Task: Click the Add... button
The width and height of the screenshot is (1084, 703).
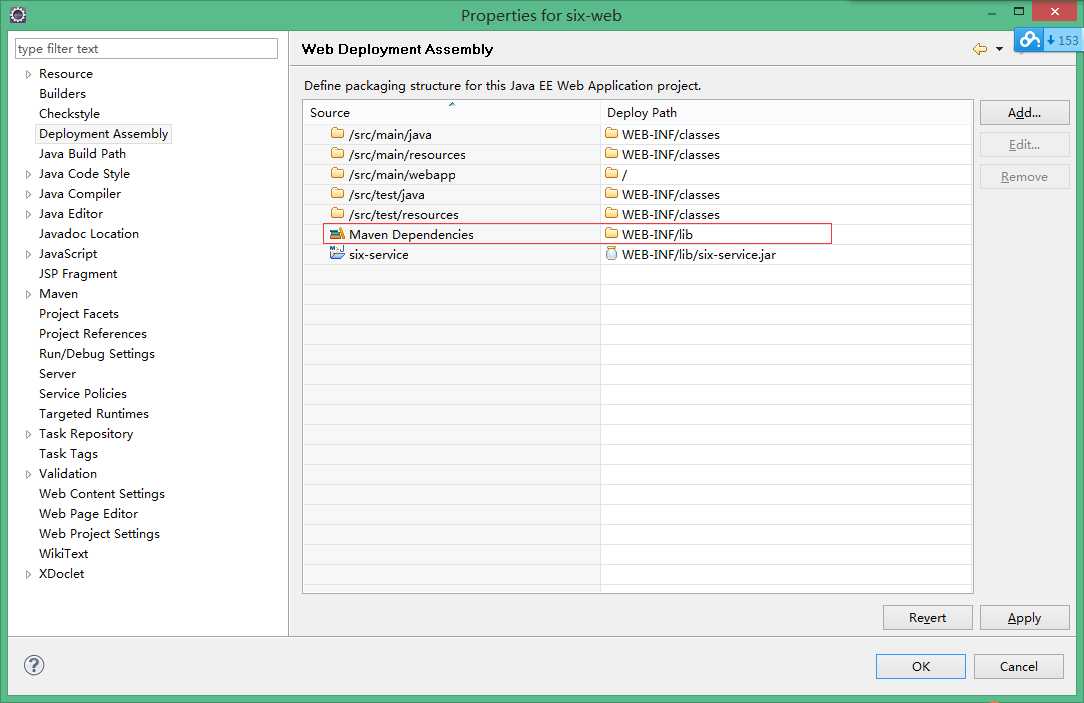Action: pyautogui.click(x=1024, y=113)
